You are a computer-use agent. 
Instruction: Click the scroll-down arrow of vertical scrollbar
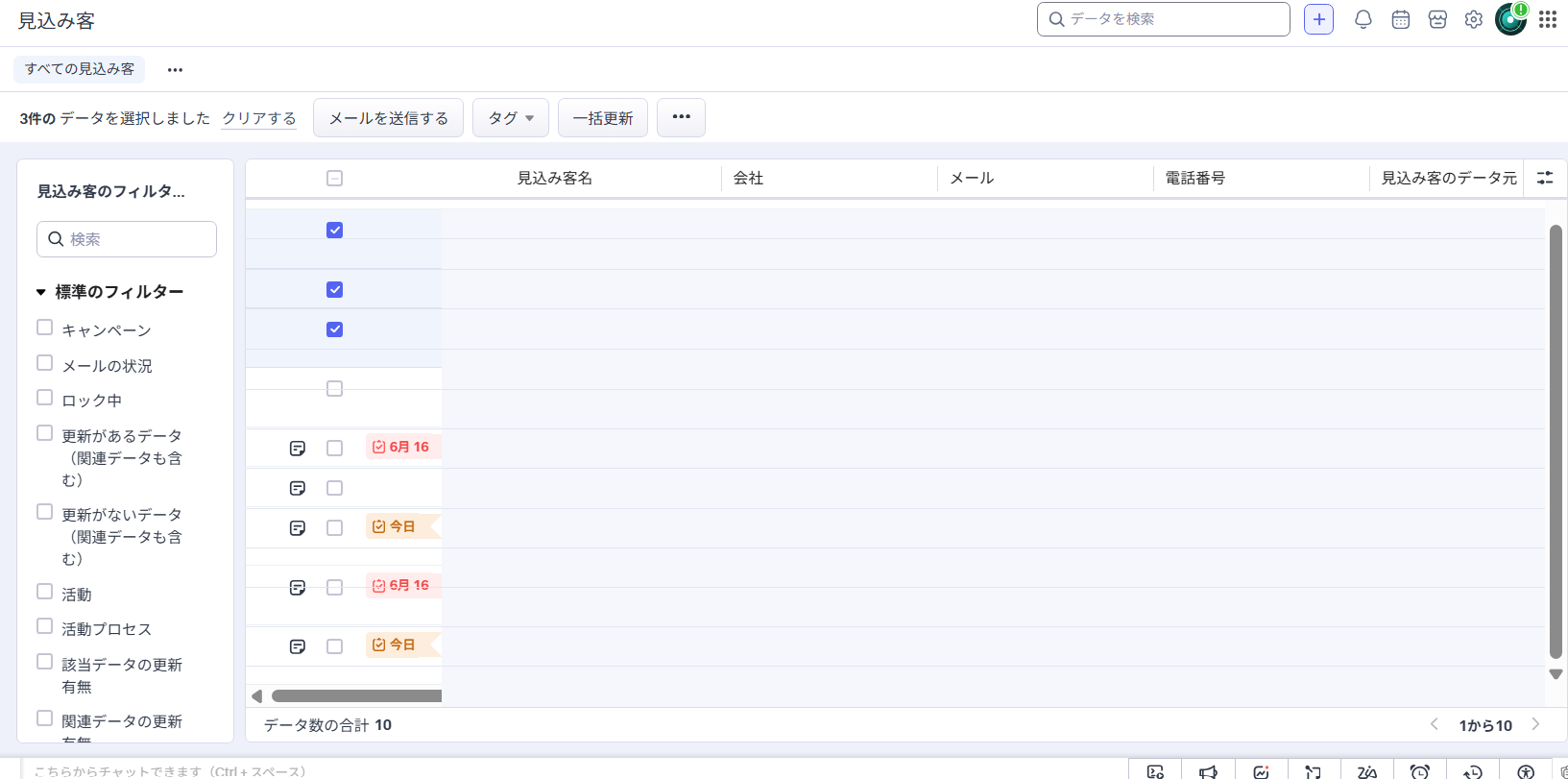click(x=1556, y=674)
